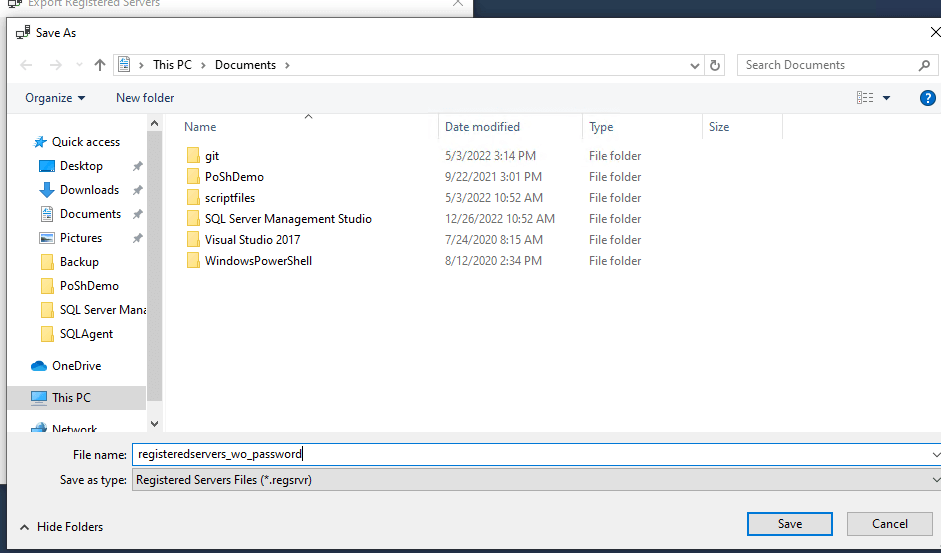Open SQL Server Mana folder in sidebar
The image size is (941, 553).
pyautogui.click(x=103, y=310)
